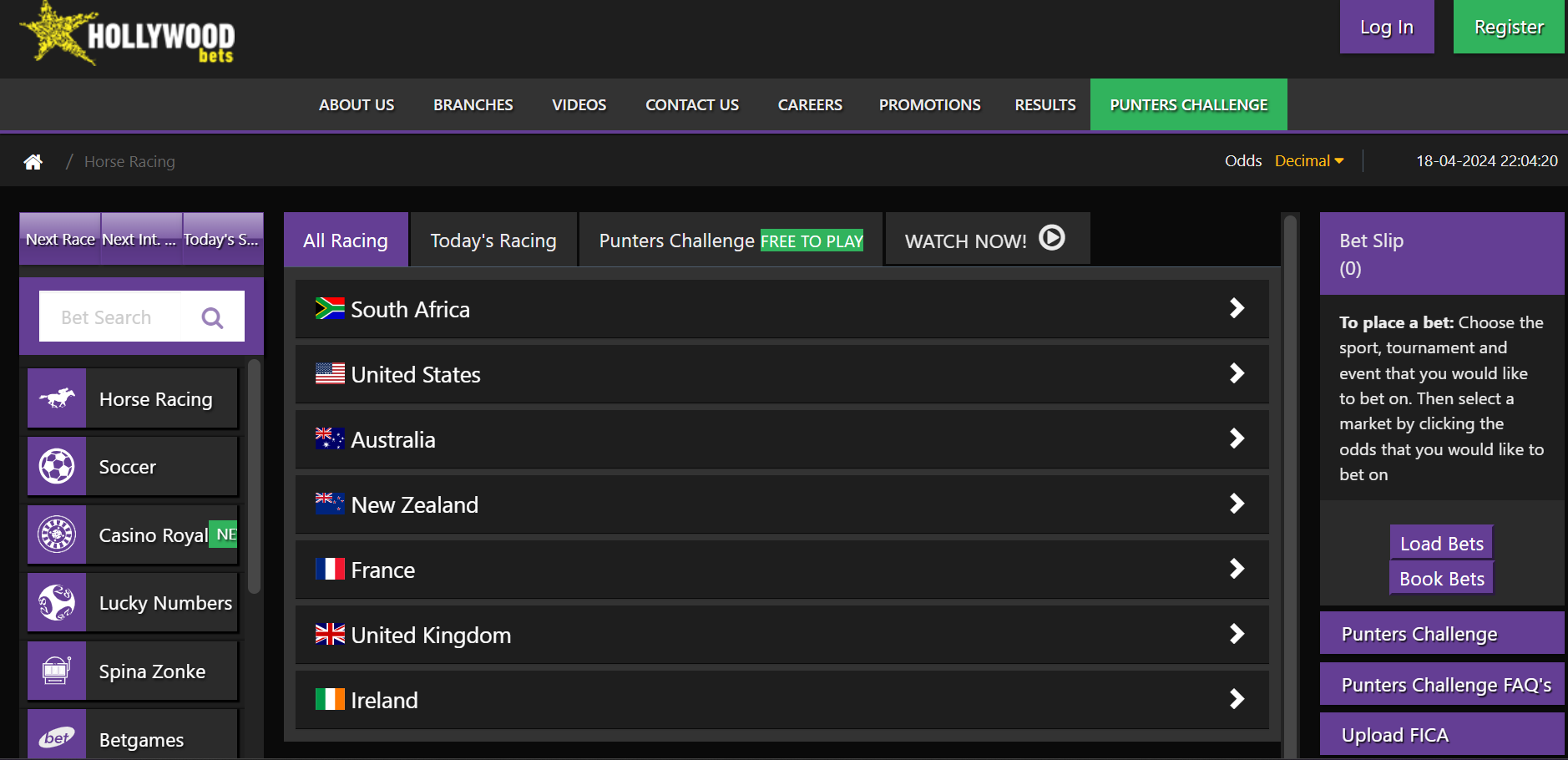Click the United States flag icon
Image resolution: width=1568 pixels, height=760 pixels.
click(x=330, y=373)
